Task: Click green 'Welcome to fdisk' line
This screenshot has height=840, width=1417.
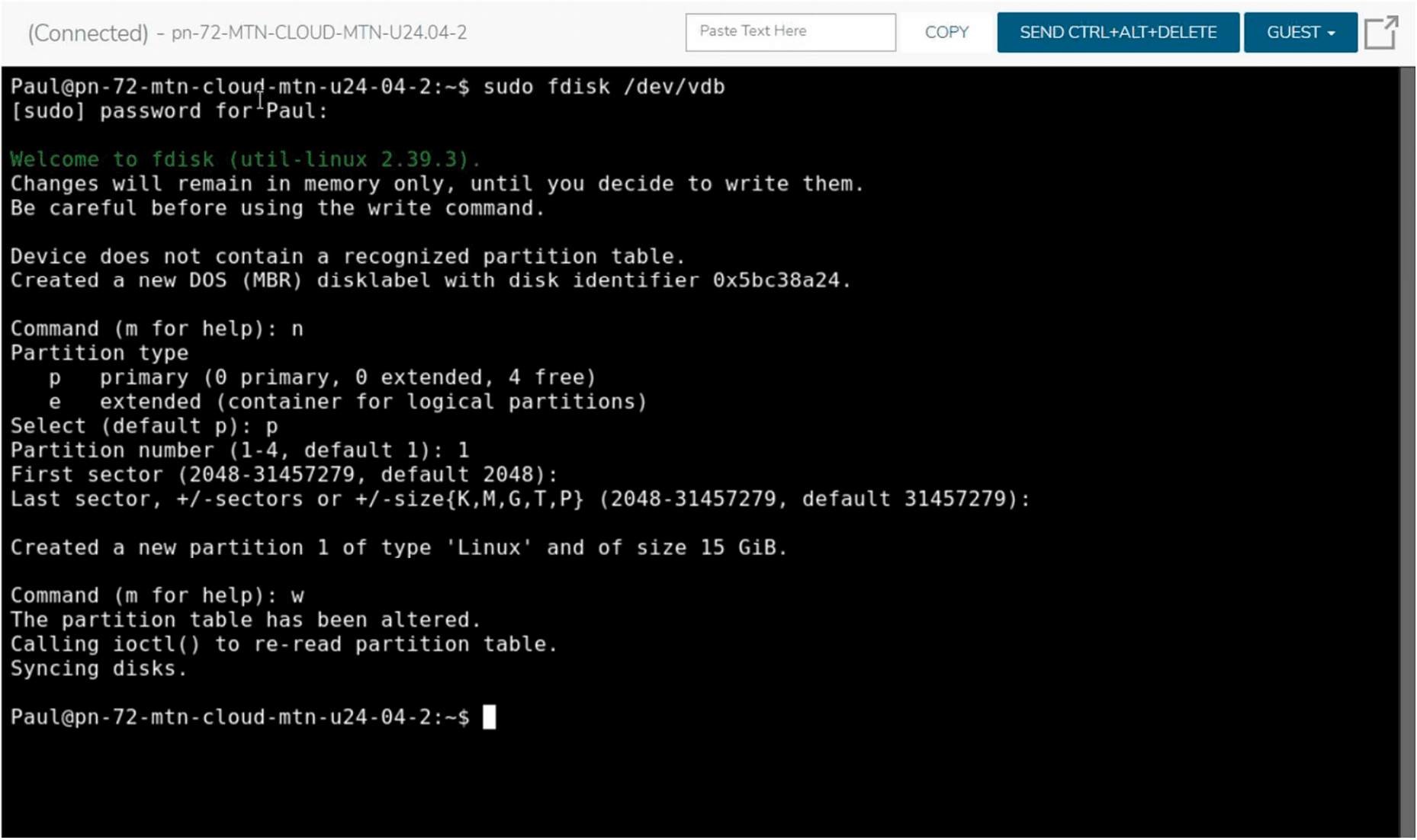Action: (246, 159)
